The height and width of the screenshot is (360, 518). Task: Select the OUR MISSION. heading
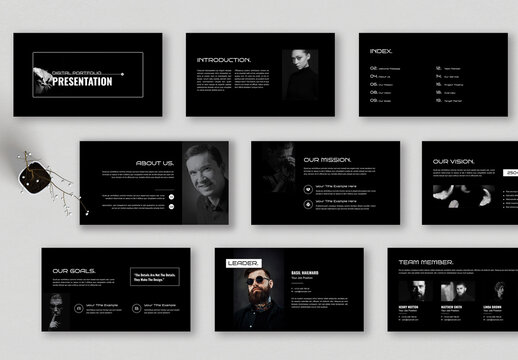(327, 160)
